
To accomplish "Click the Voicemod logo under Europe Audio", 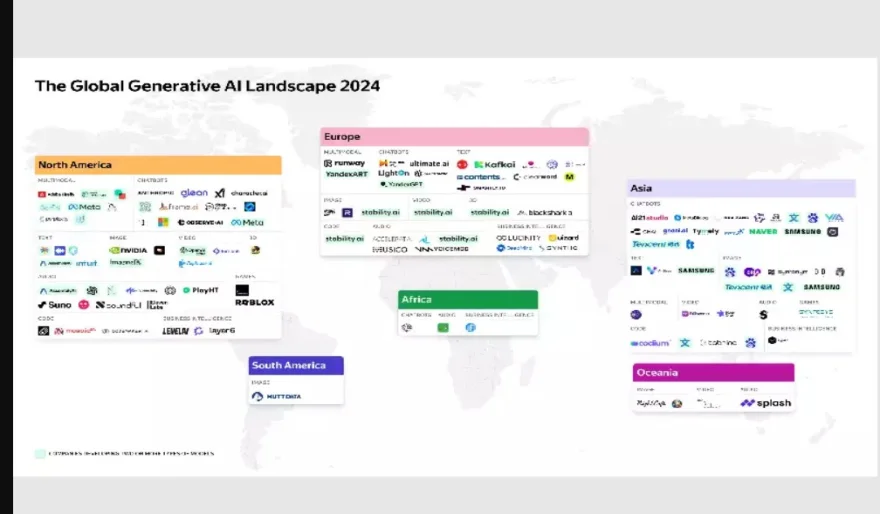I will (442, 249).
